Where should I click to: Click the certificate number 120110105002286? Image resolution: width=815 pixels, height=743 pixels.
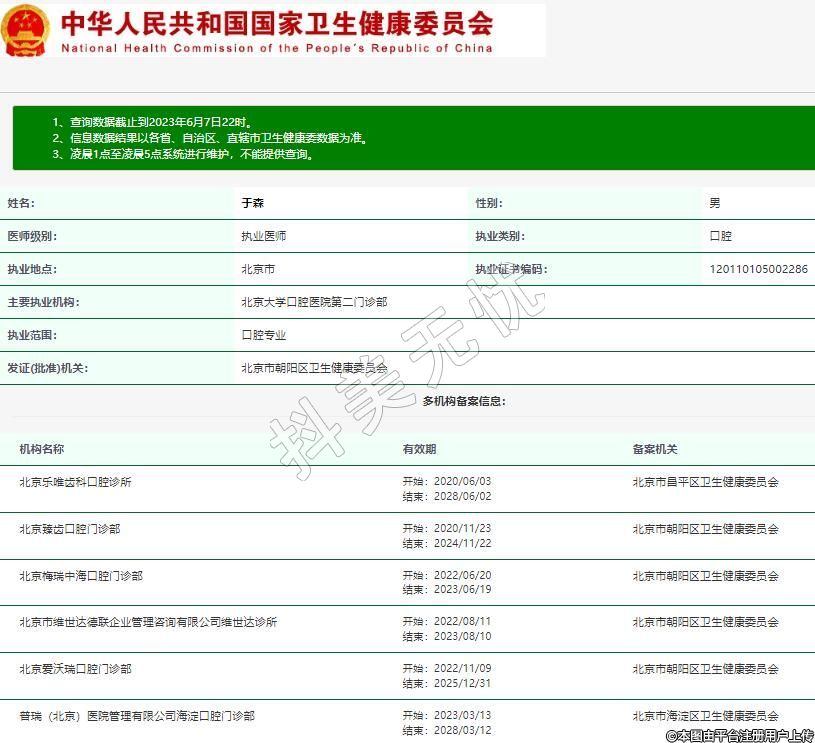coord(758,269)
